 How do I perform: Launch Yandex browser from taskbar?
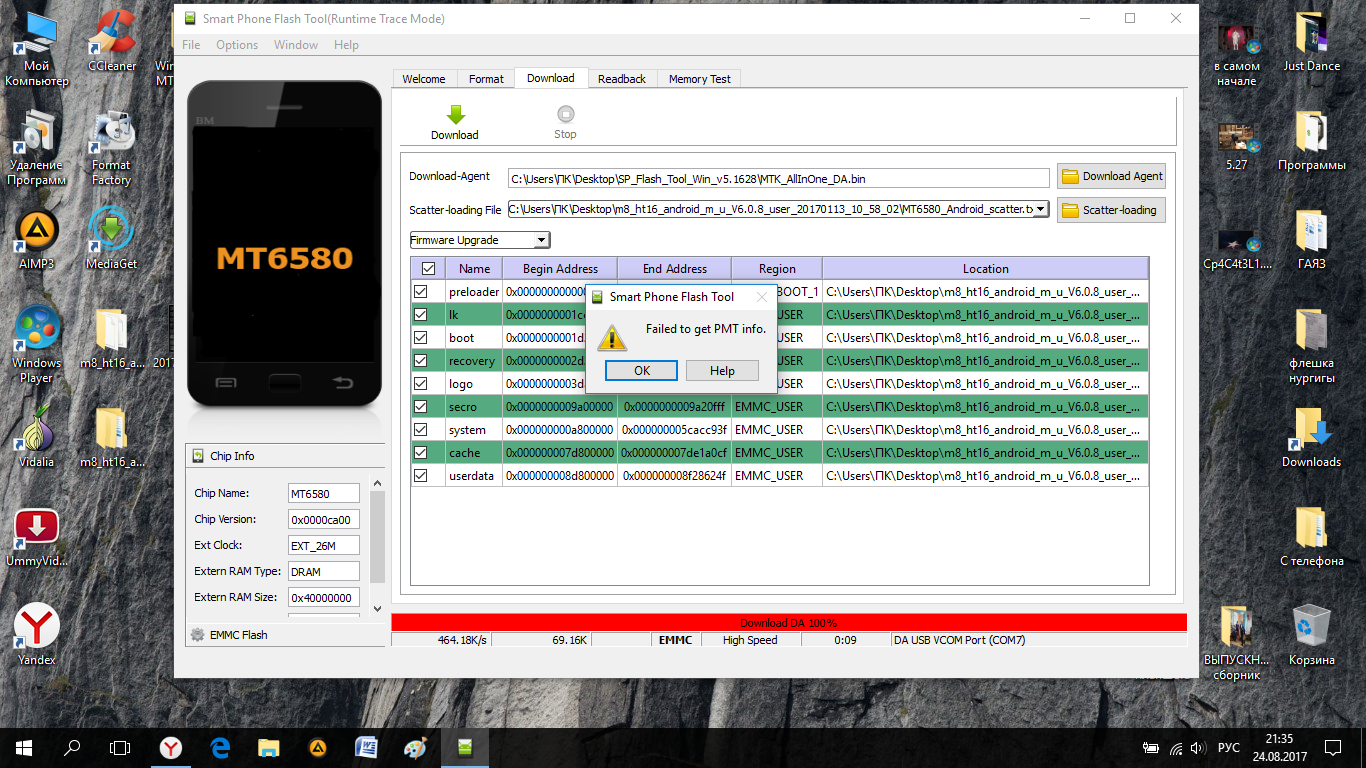(x=171, y=747)
